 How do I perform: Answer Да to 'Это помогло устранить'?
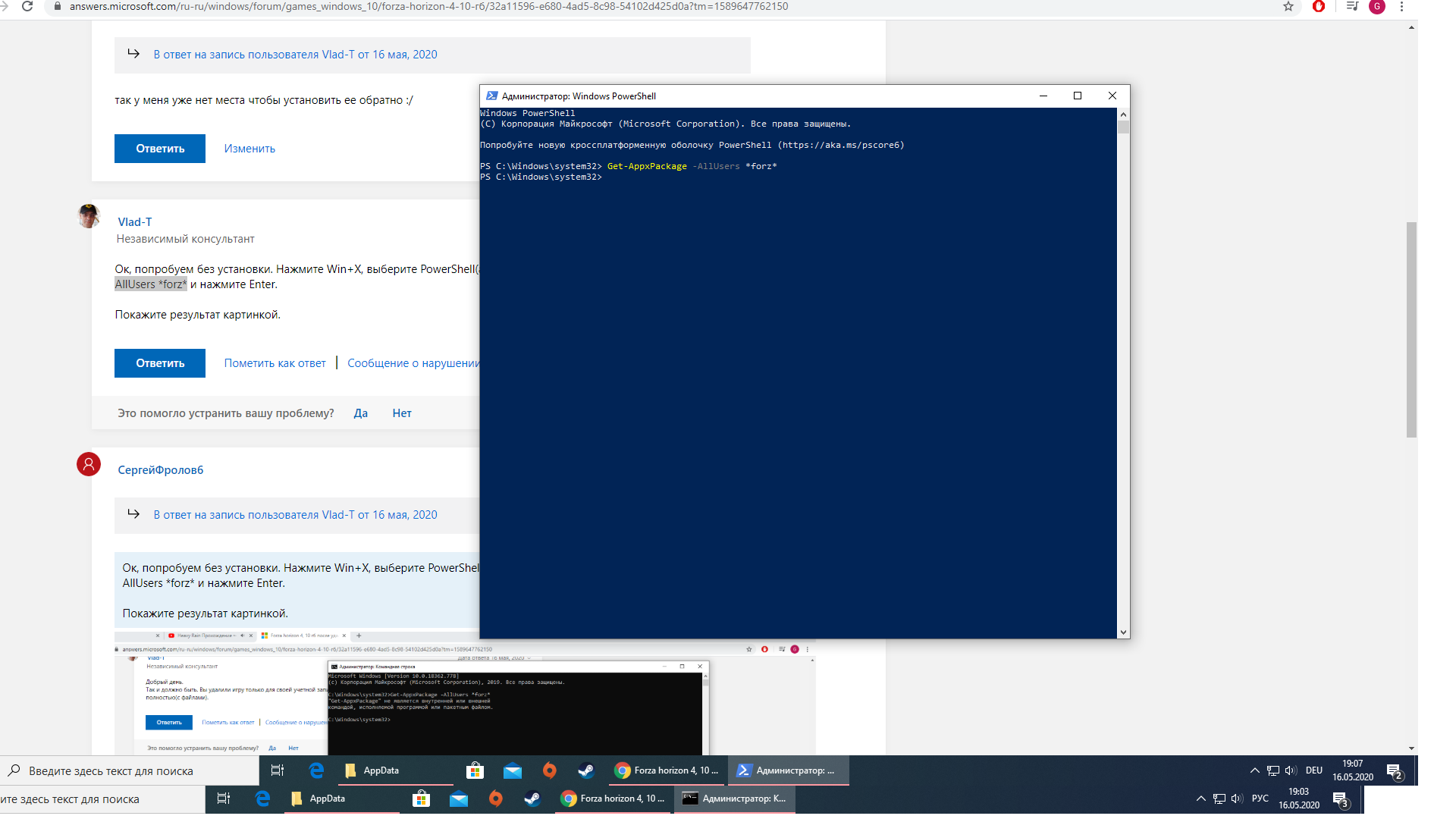tap(361, 413)
